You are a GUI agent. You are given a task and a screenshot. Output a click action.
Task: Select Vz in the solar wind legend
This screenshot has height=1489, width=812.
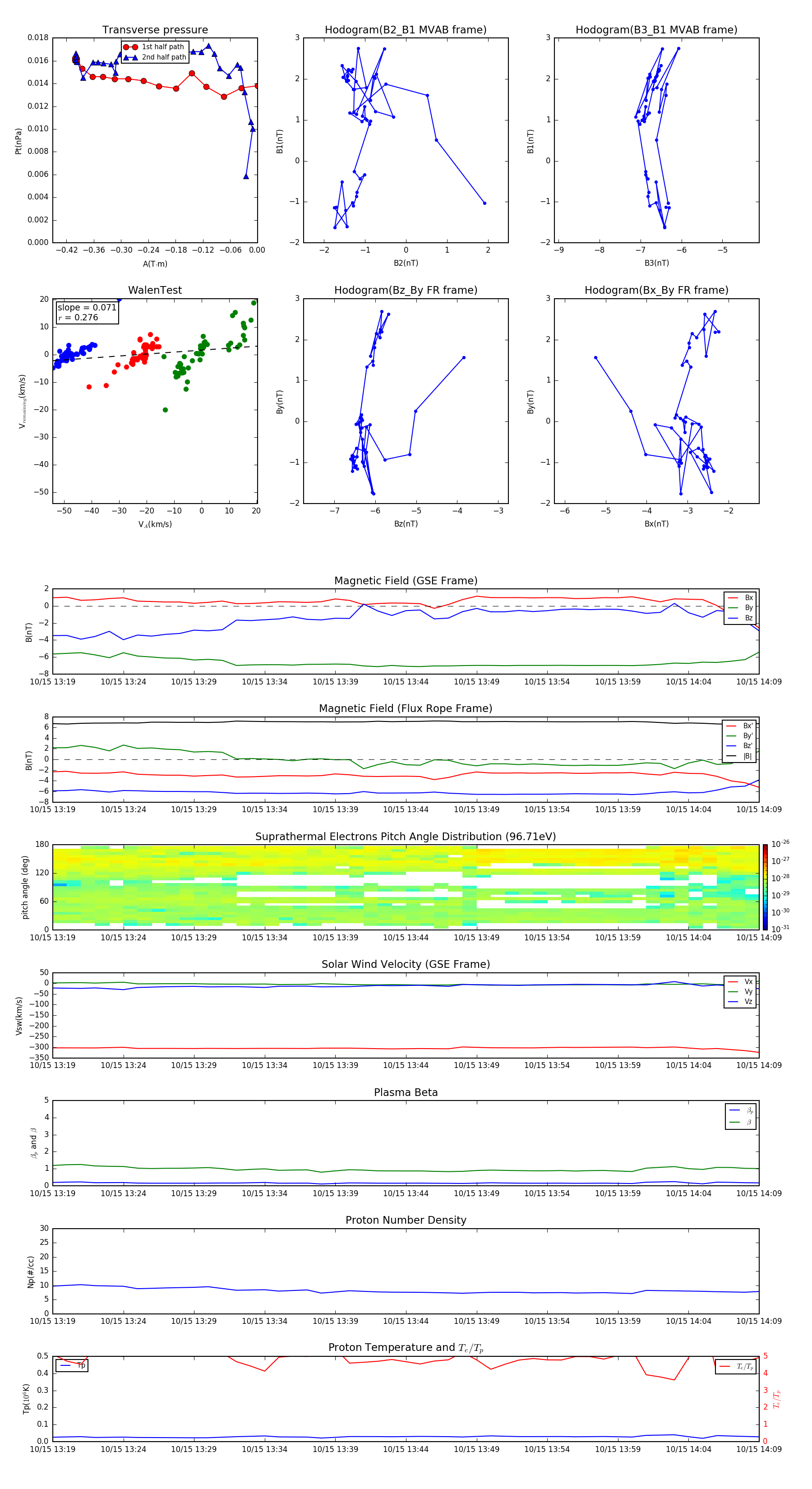click(x=740, y=1002)
